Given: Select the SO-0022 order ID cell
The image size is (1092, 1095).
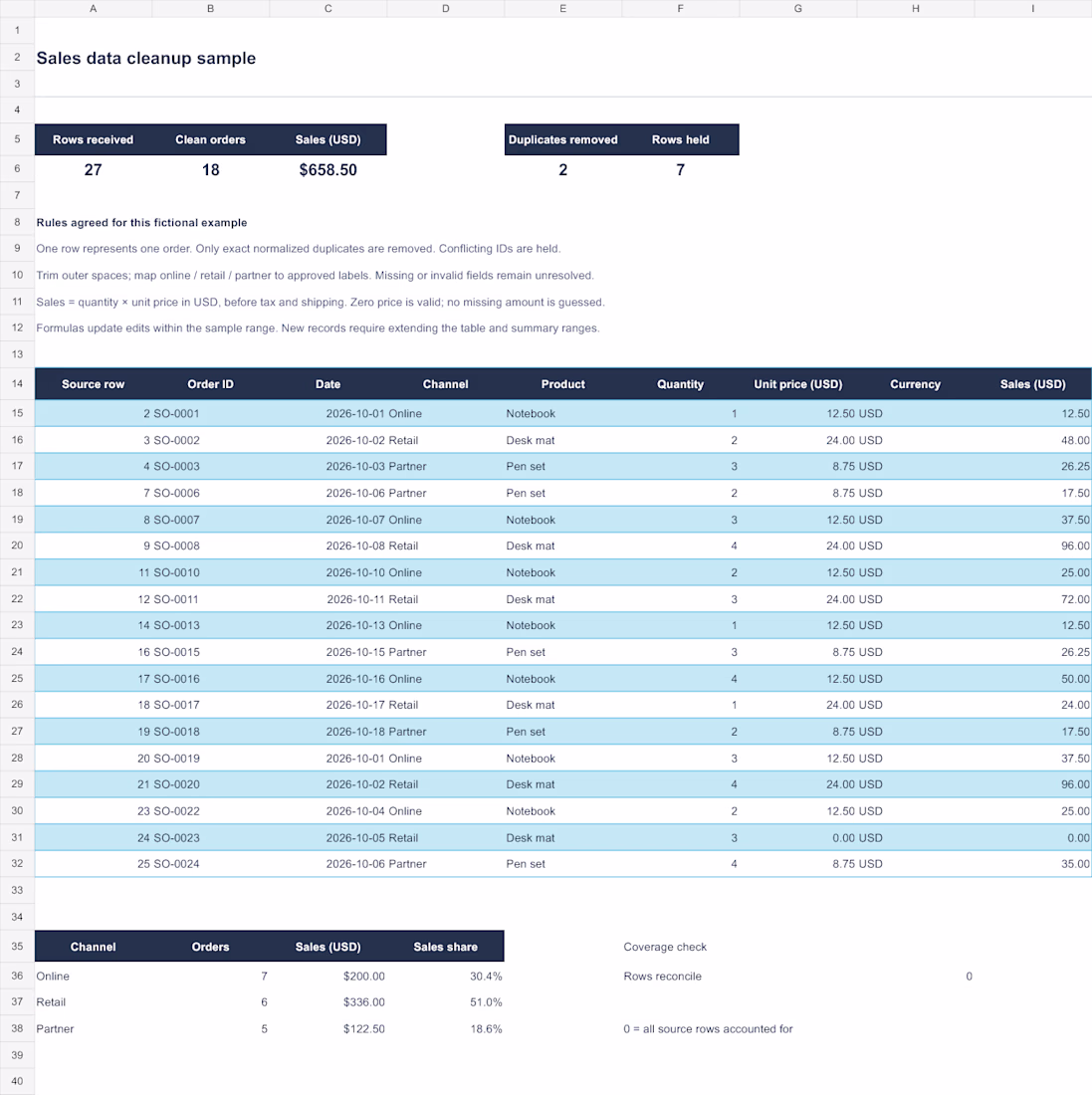Looking at the screenshot, I should 210,810.
